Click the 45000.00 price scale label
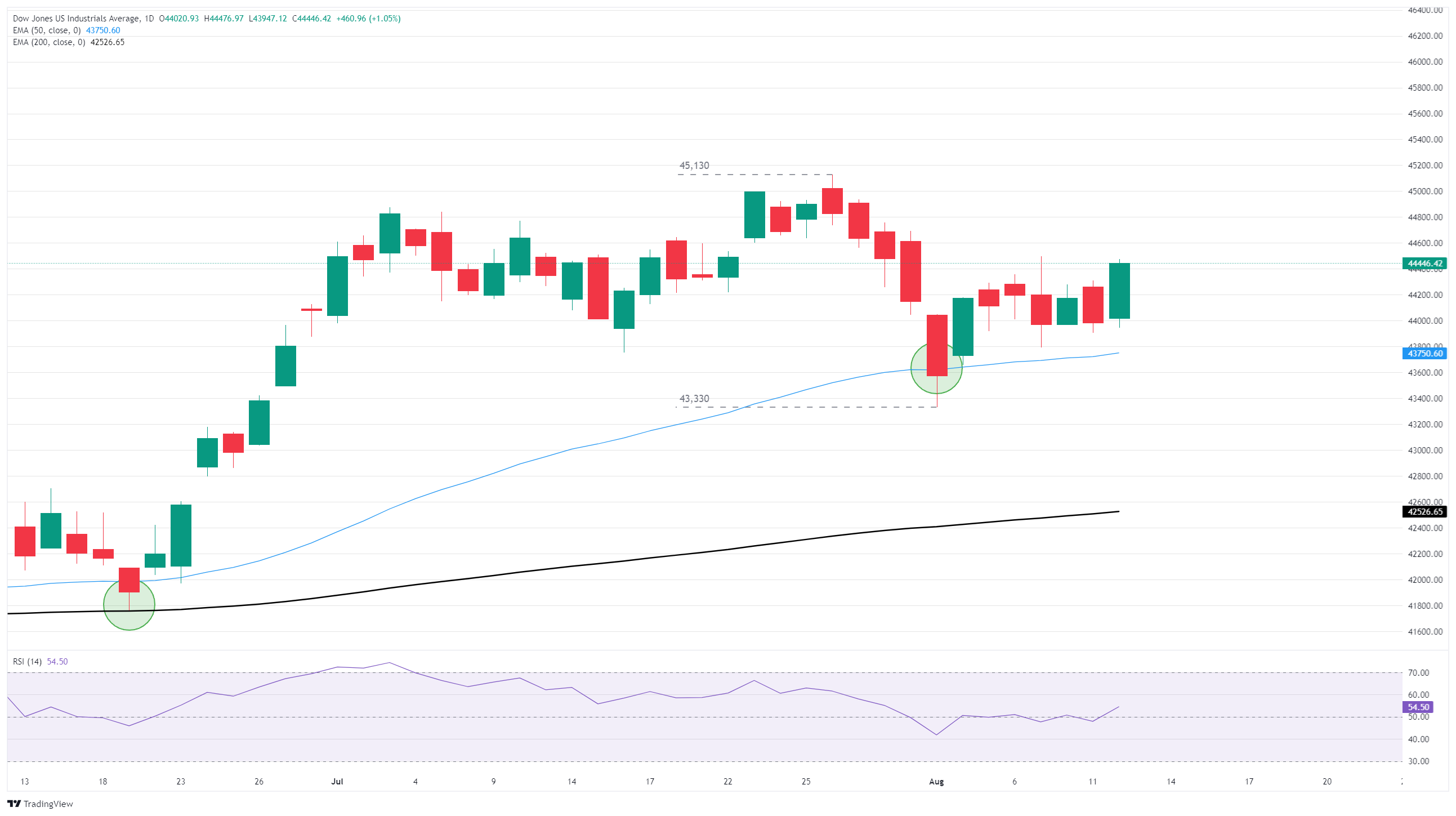The image size is (1456, 816). click(x=1425, y=191)
